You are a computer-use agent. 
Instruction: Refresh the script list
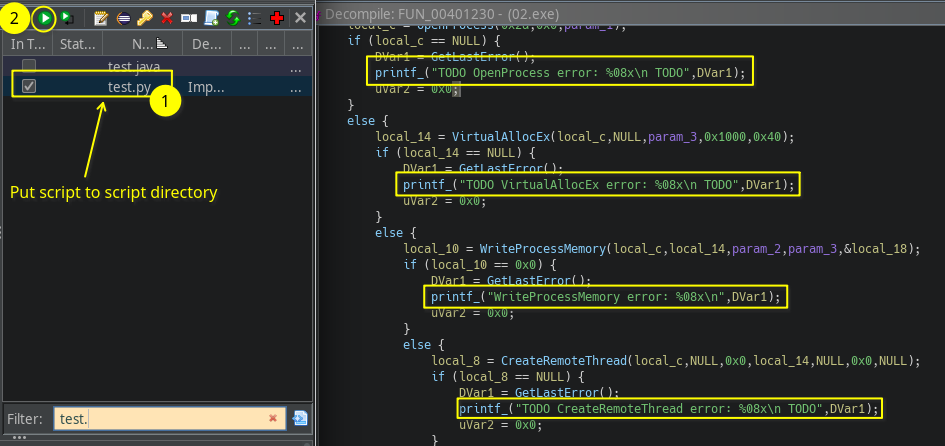[x=233, y=19]
